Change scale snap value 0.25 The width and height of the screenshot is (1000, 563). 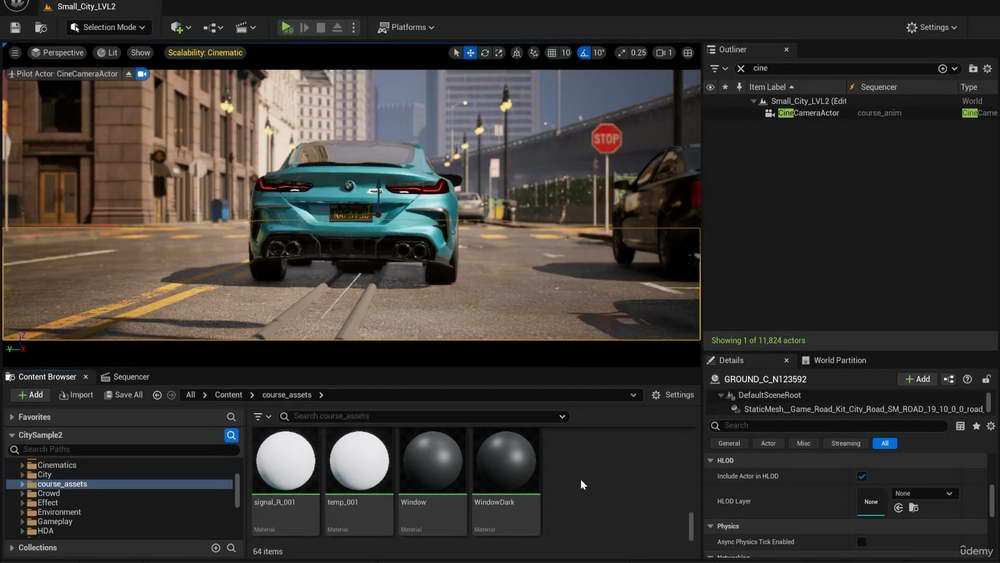[x=638, y=53]
